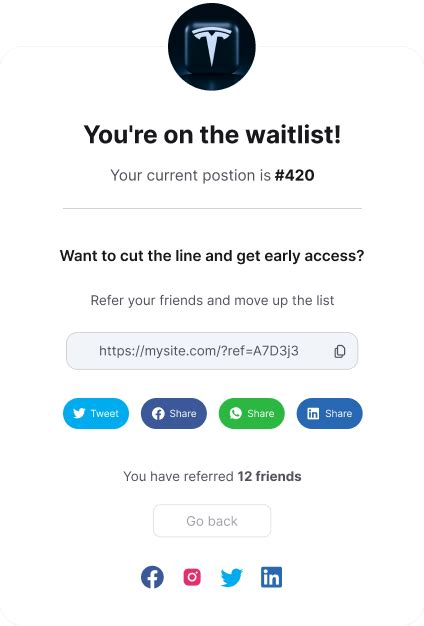This screenshot has height=626, width=424.
Task: Click the "12 friends" referral count
Action: click(x=269, y=476)
